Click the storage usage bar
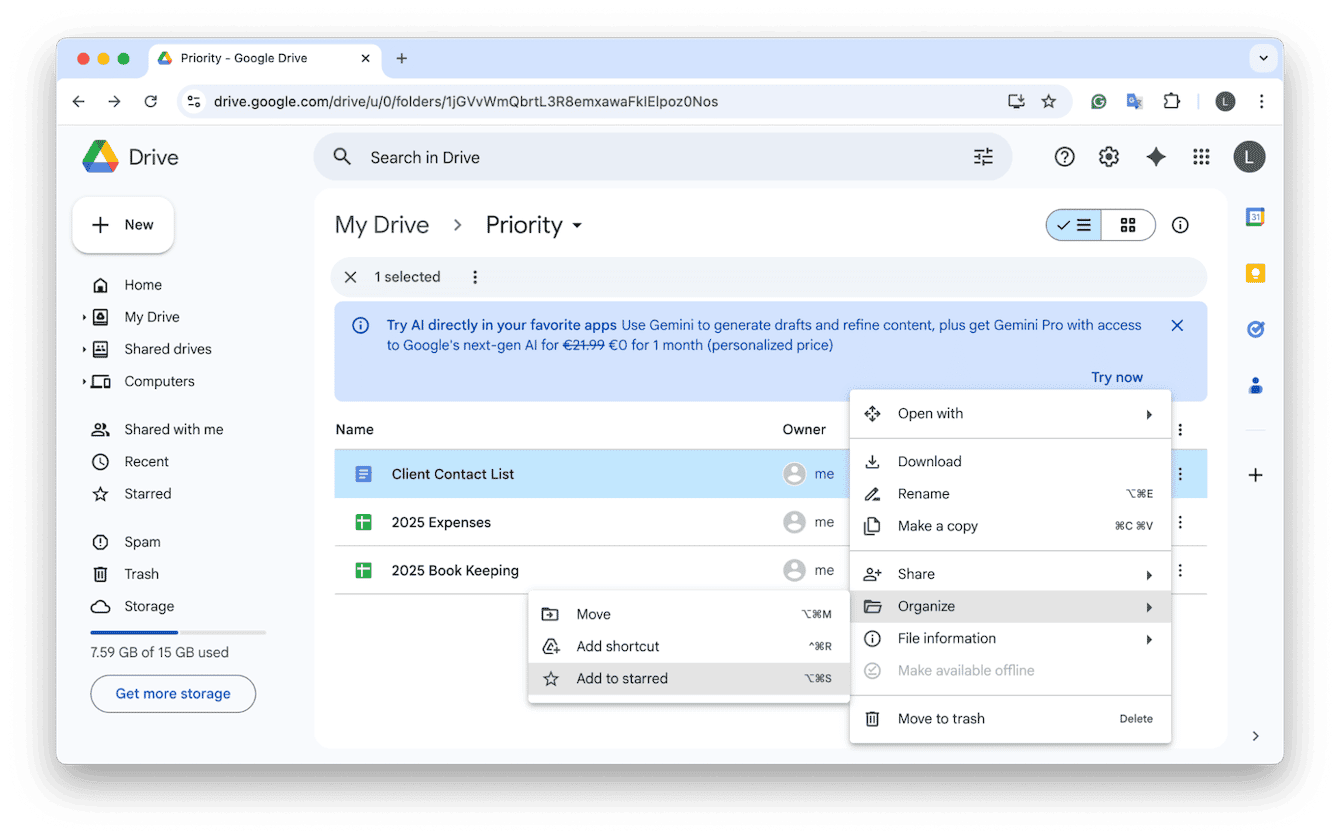 click(178, 632)
